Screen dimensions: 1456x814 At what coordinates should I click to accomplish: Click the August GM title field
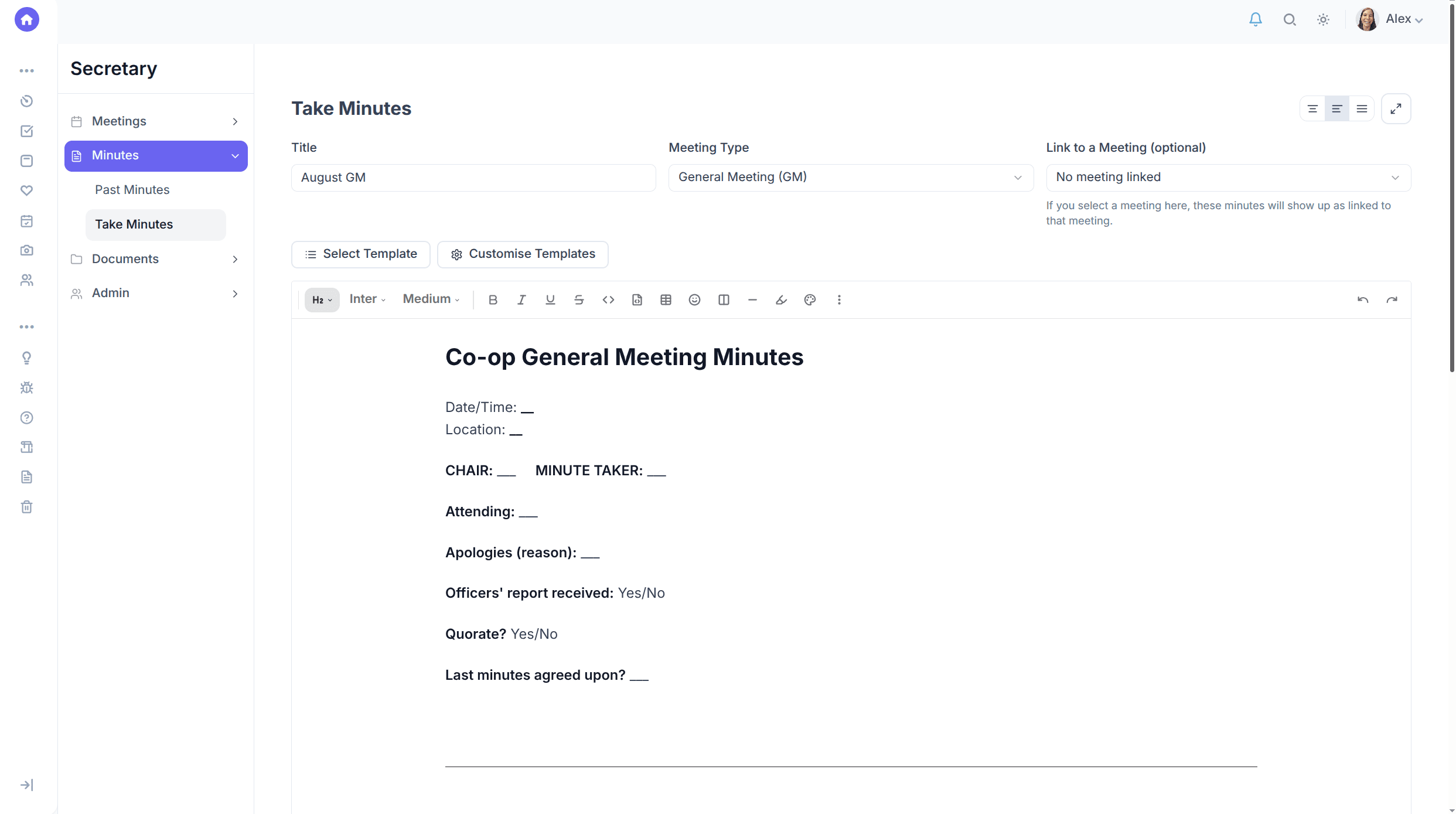pyautogui.click(x=473, y=177)
